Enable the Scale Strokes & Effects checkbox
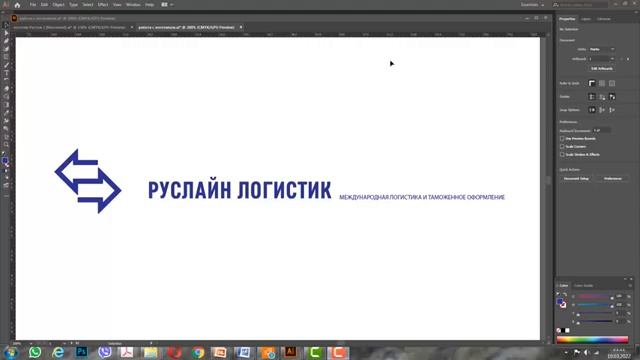640x360 pixels. [x=562, y=155]
